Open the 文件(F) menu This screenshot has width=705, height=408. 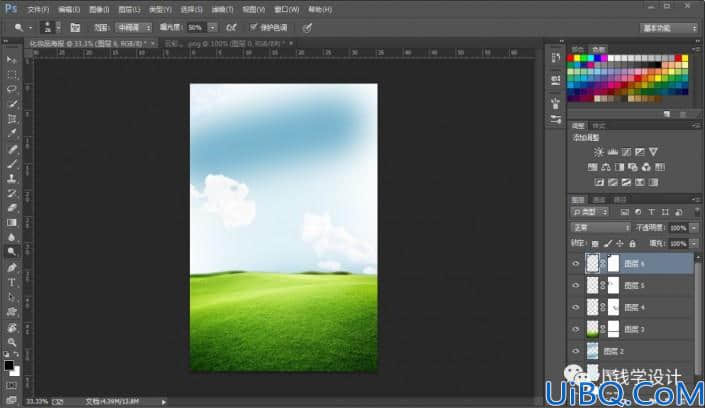[38, 9]
